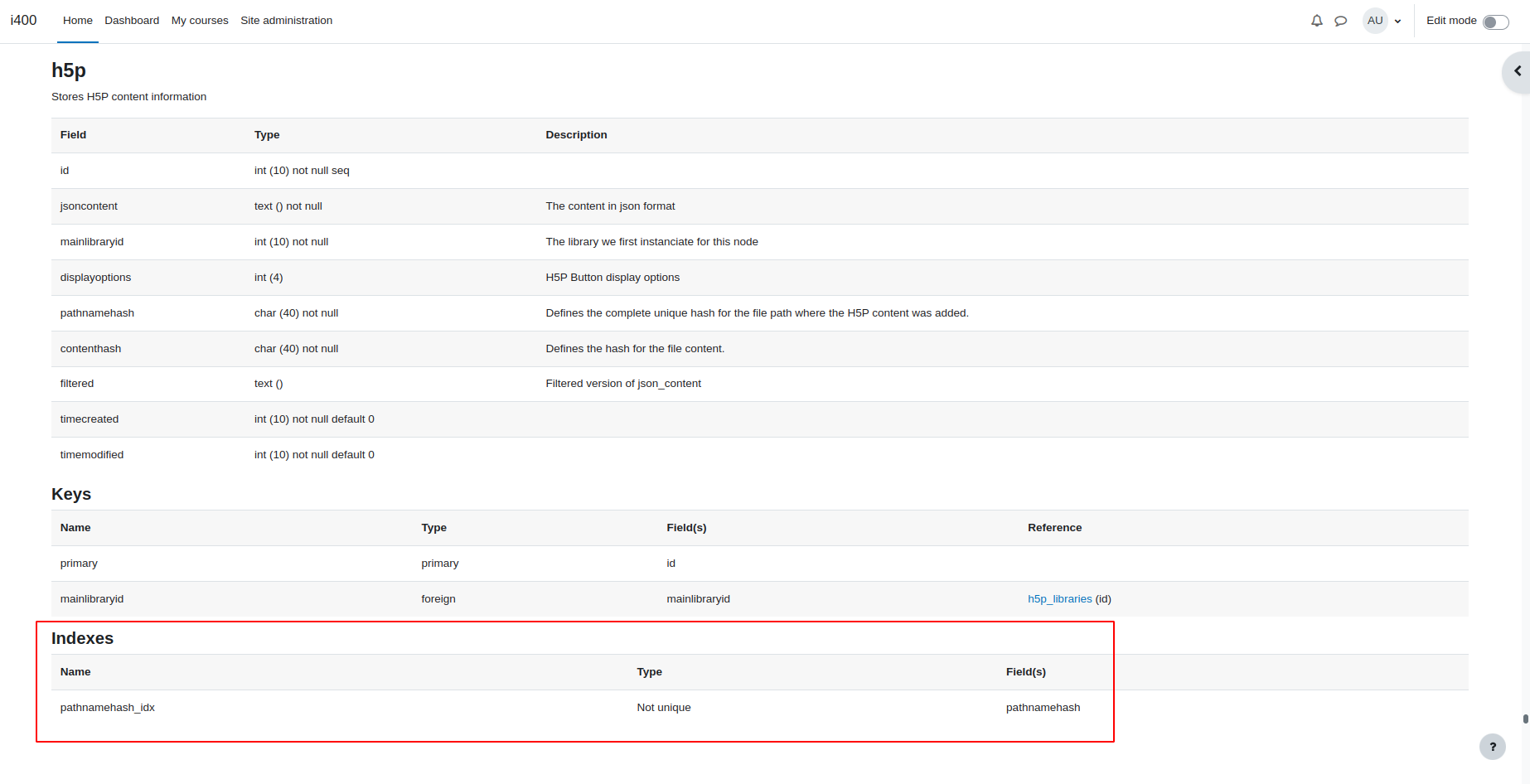Toggle the Edit mode switch

(1495, 22)
